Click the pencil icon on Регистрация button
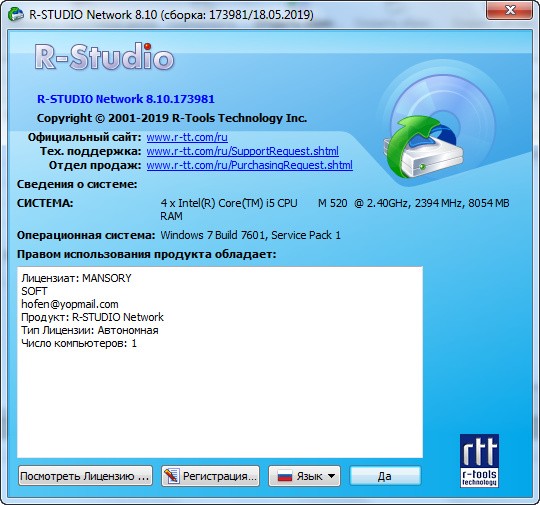 [171, 476]
